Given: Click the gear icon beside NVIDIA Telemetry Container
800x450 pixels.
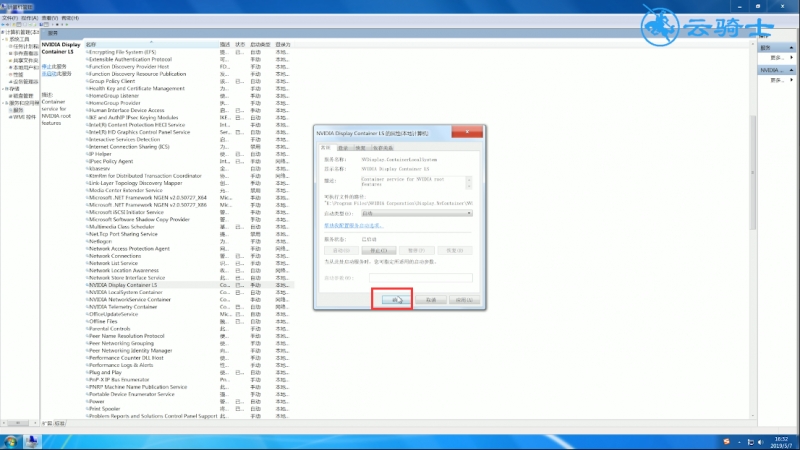Looking at the screenshot, I should tap(87, 307).
